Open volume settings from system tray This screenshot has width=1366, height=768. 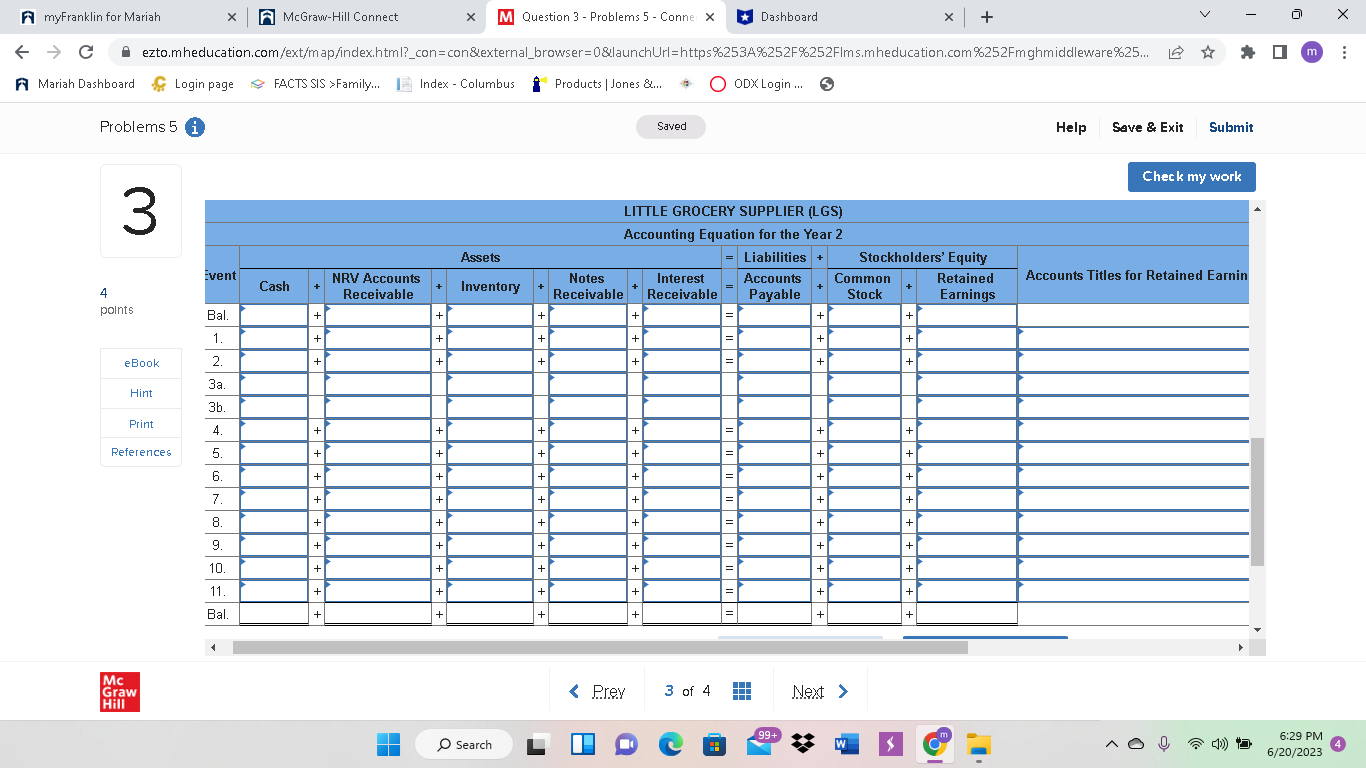click(x=1221, y=744)
